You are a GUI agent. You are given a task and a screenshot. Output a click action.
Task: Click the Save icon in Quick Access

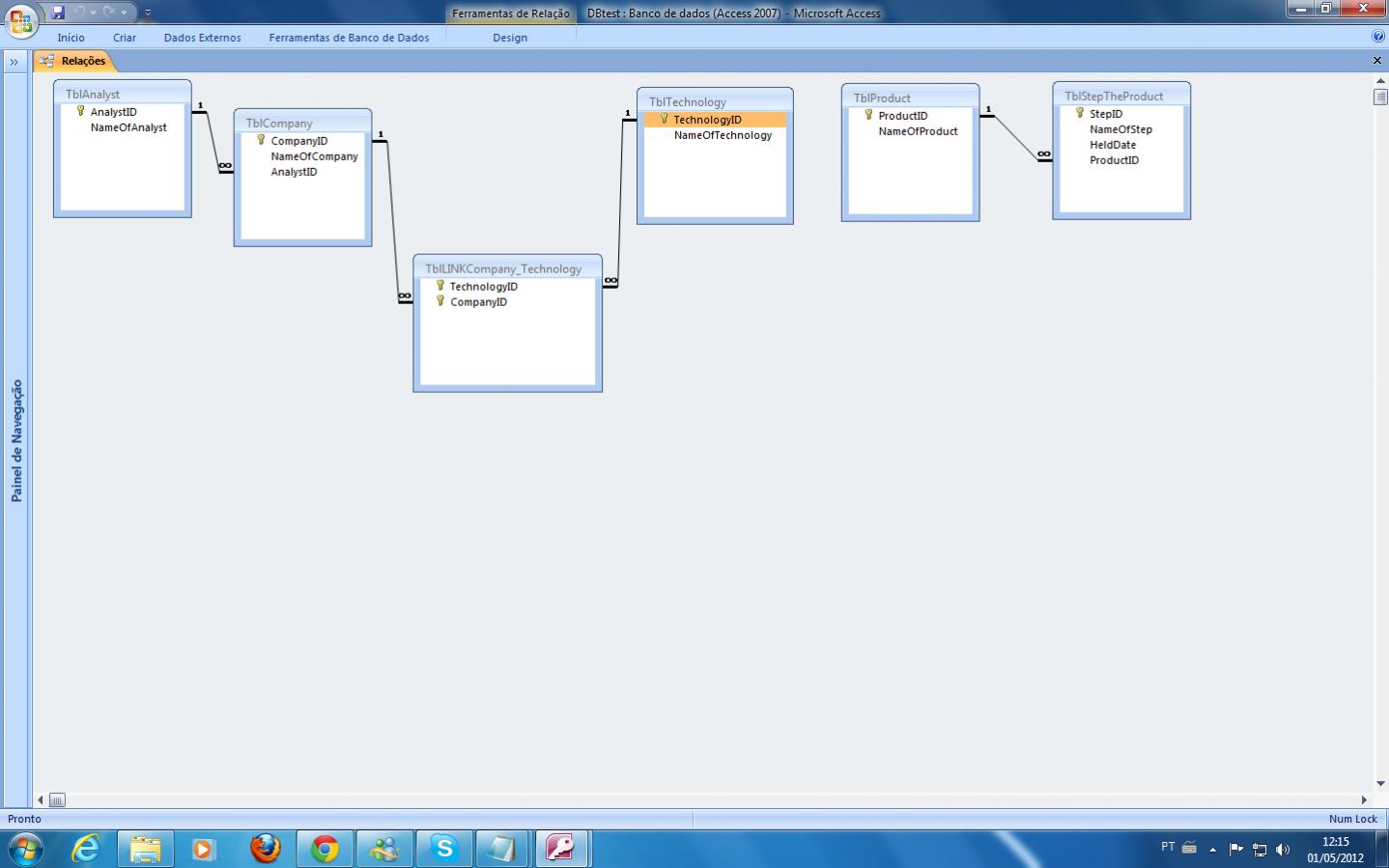click(x=58, y=13)
